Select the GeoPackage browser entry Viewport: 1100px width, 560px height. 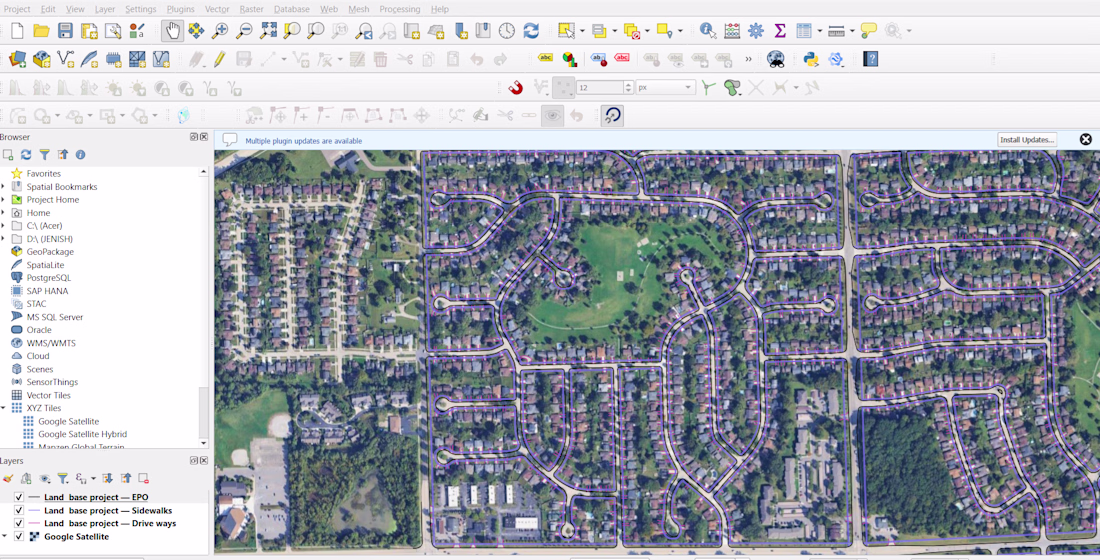50,252
